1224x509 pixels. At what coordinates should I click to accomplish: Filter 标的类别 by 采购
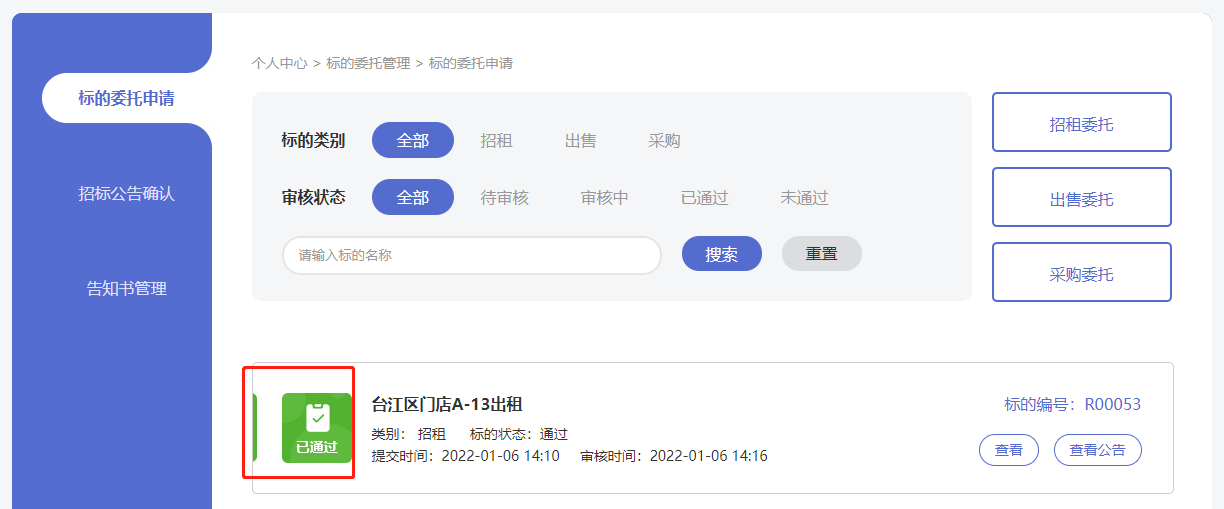pyautogui.click(x=664, y=141)
